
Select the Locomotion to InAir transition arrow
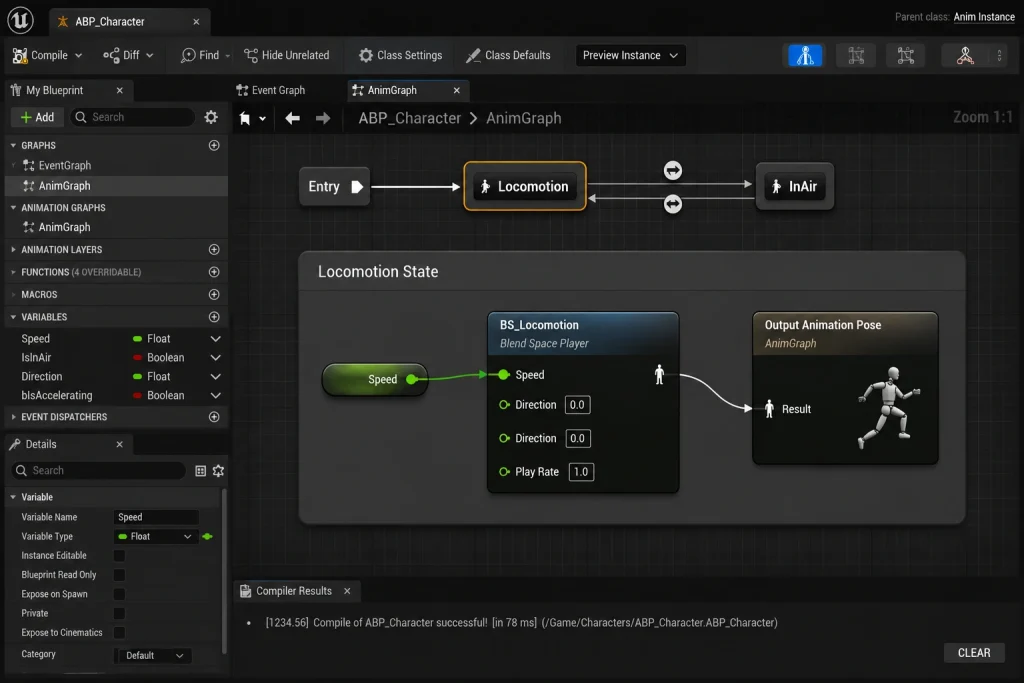coord(673,170)
